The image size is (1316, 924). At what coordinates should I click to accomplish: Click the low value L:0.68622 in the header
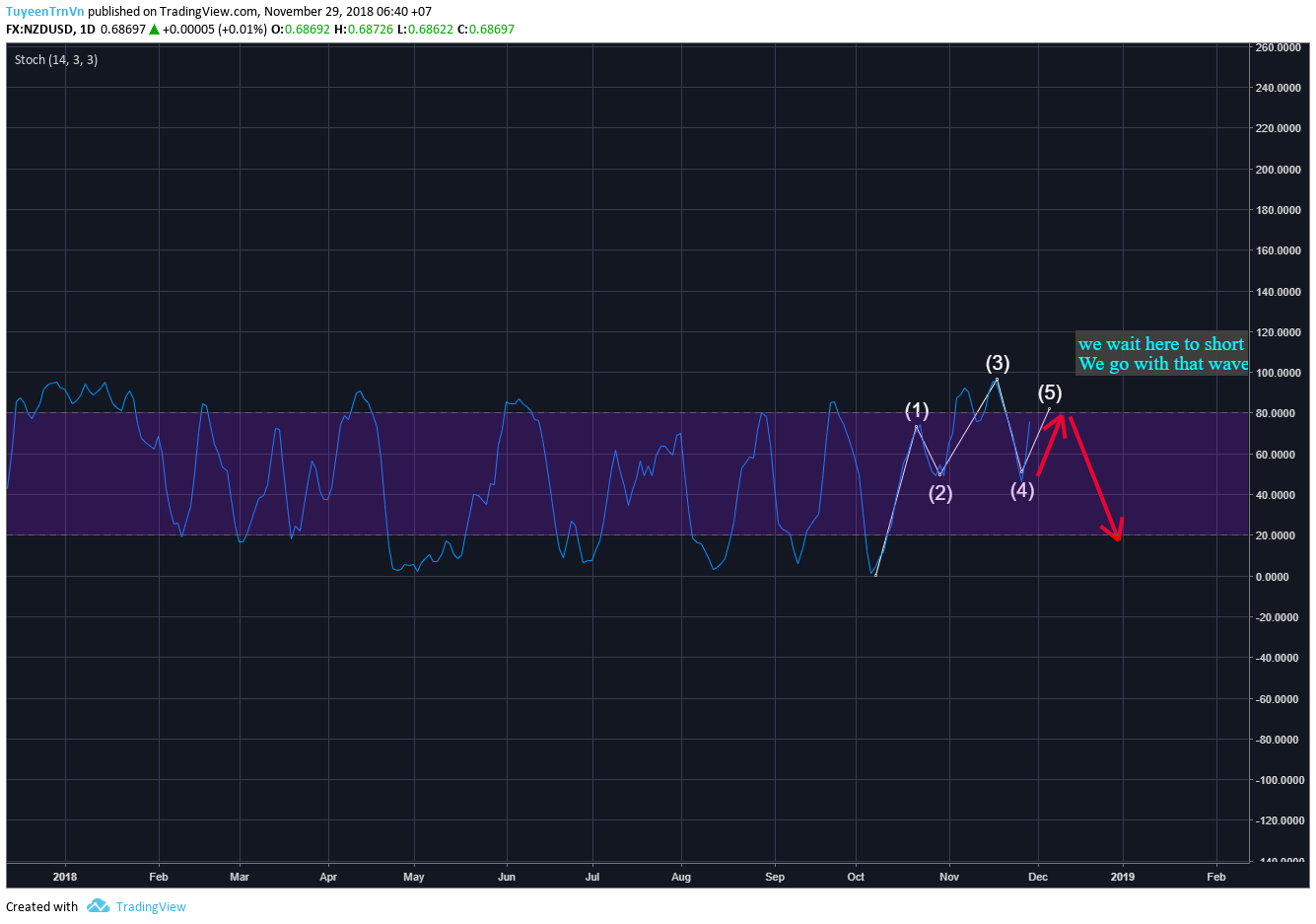tap(426, 30)
